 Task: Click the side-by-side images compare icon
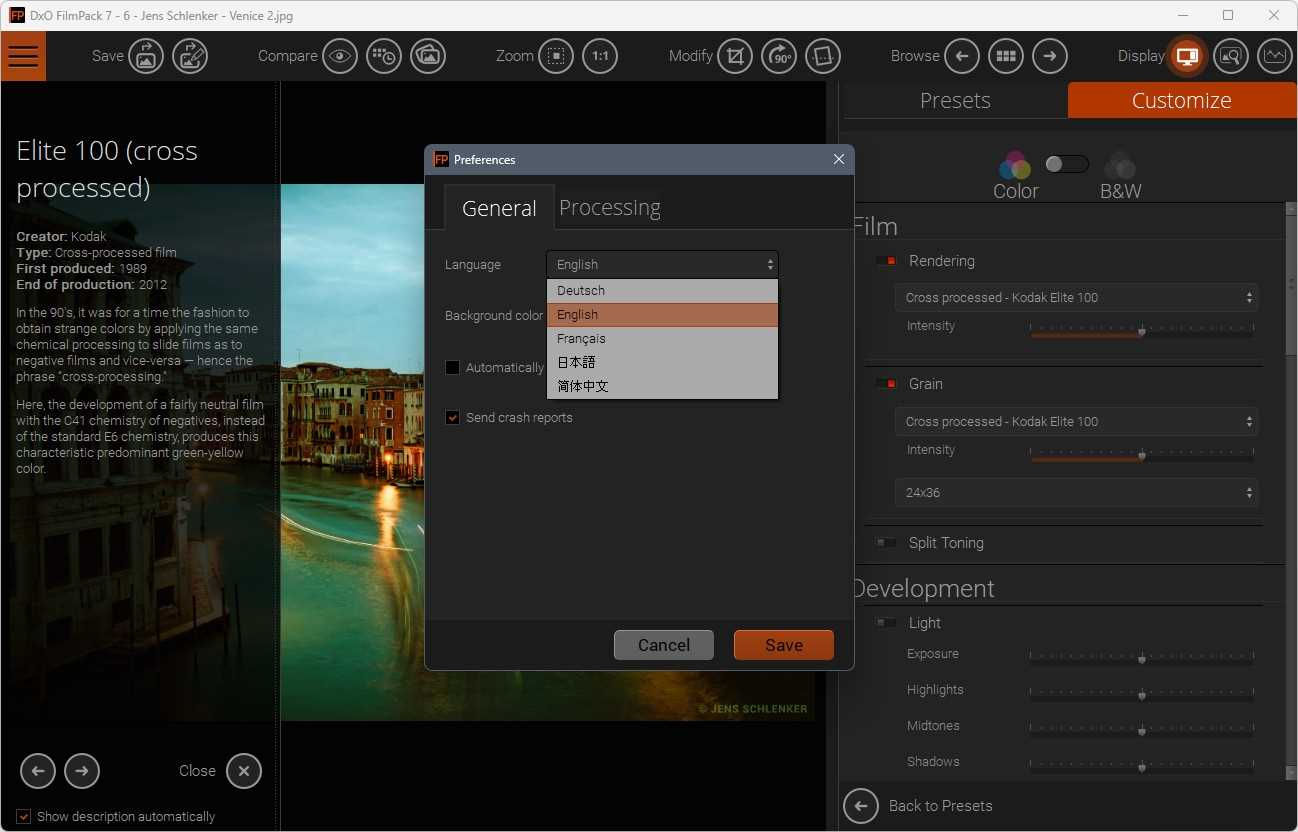point(428,56)
